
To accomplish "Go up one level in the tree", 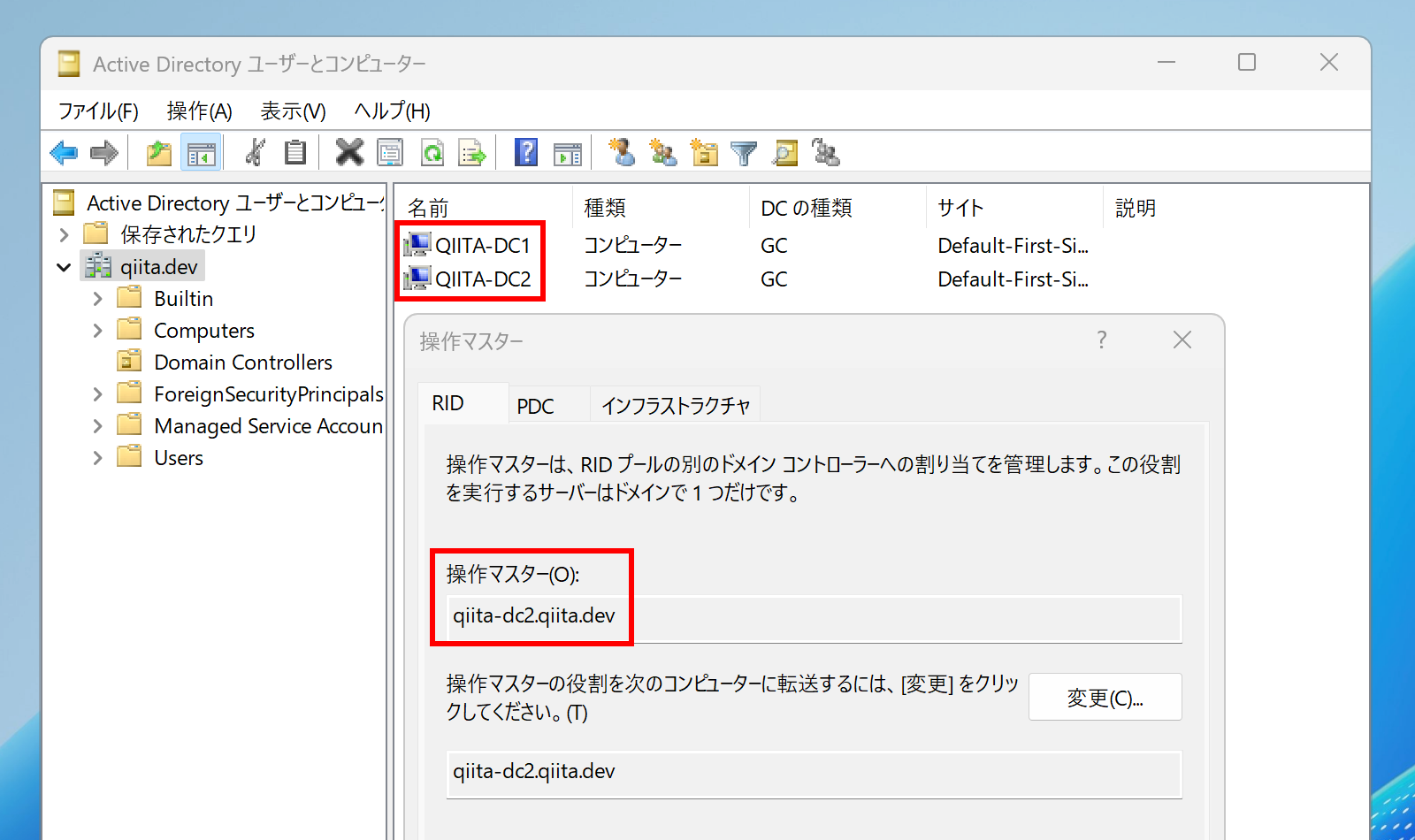I will tap(159, 153).
